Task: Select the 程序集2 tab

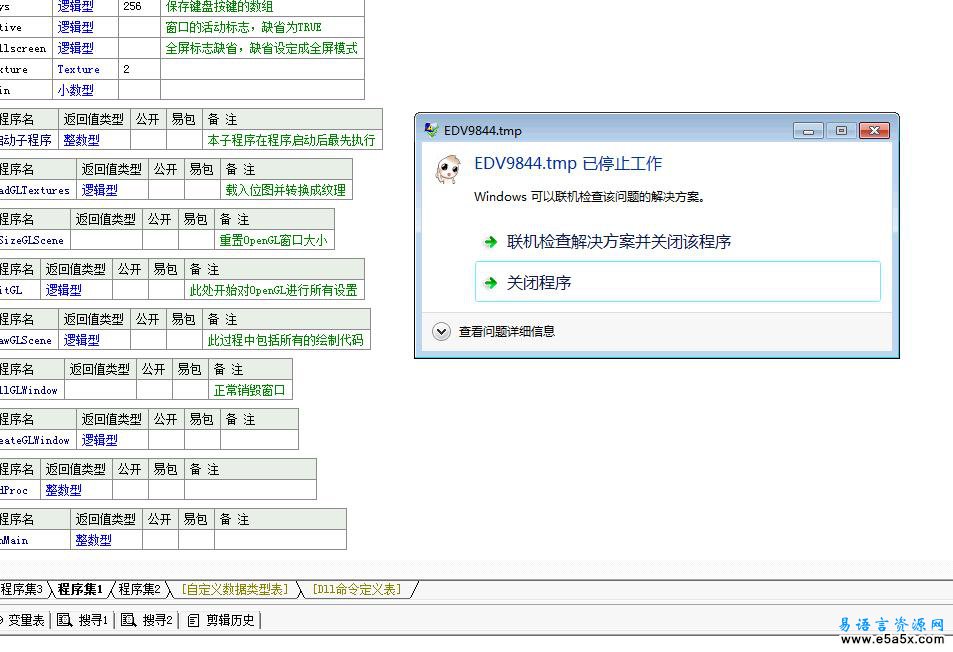Action: coord(139,590)
